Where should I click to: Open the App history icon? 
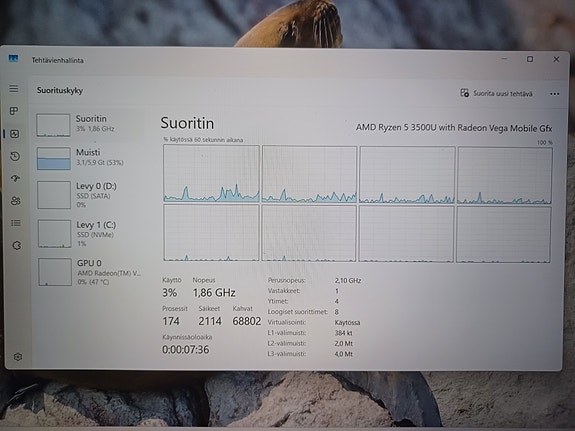point(15,157)
